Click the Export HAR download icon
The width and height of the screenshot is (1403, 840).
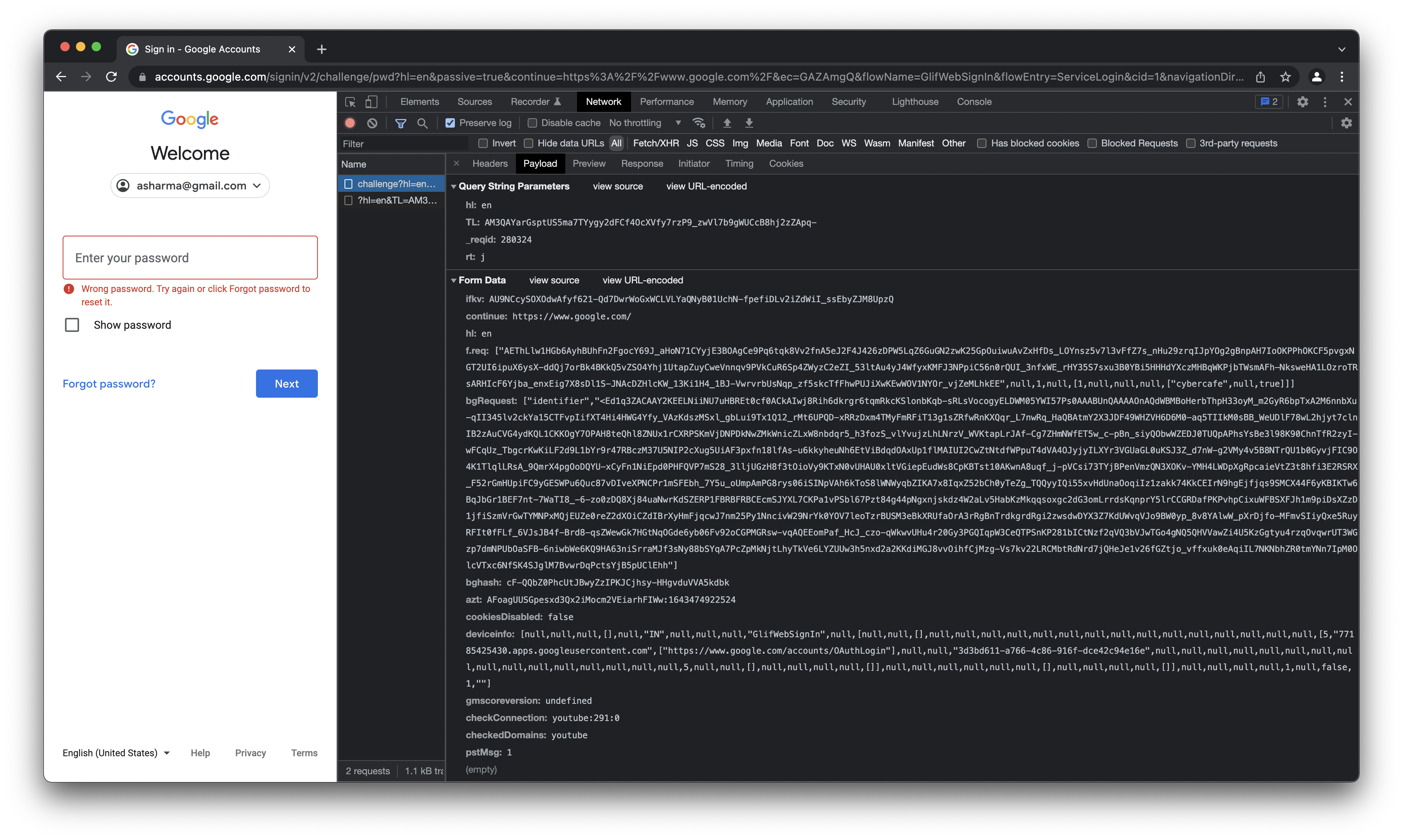(749, 123)
